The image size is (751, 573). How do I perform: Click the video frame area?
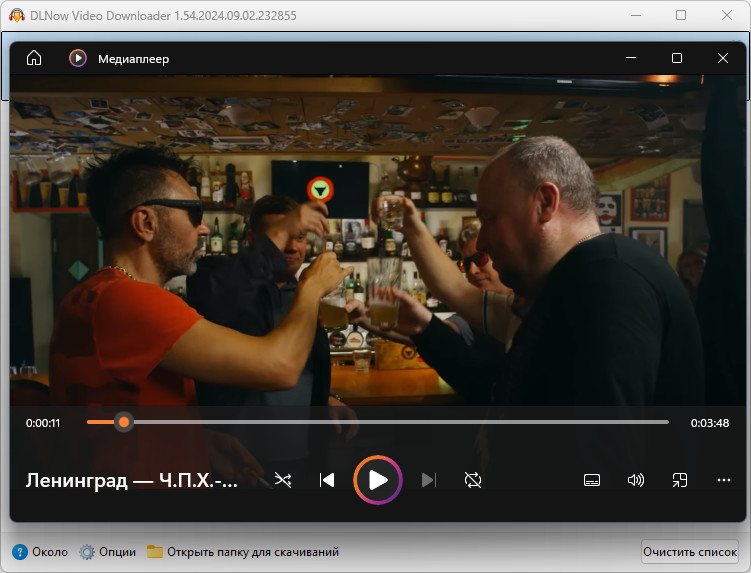click(378, 240)
